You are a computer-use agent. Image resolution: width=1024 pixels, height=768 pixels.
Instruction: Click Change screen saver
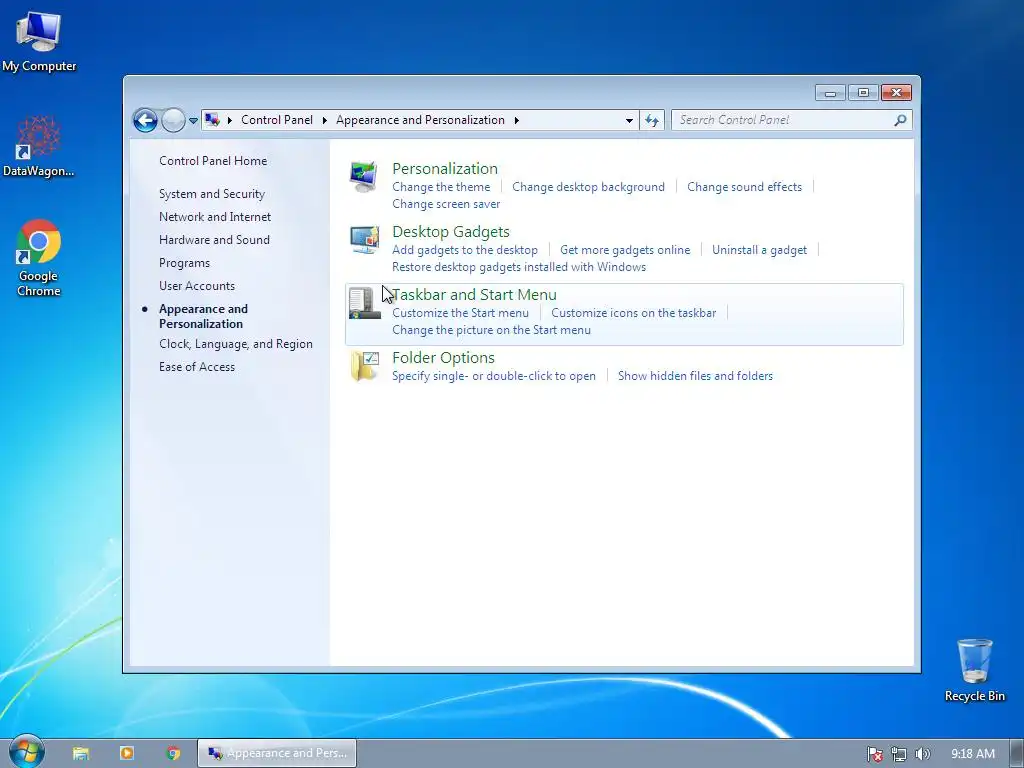pyautogui.click(x=446, y=204)
